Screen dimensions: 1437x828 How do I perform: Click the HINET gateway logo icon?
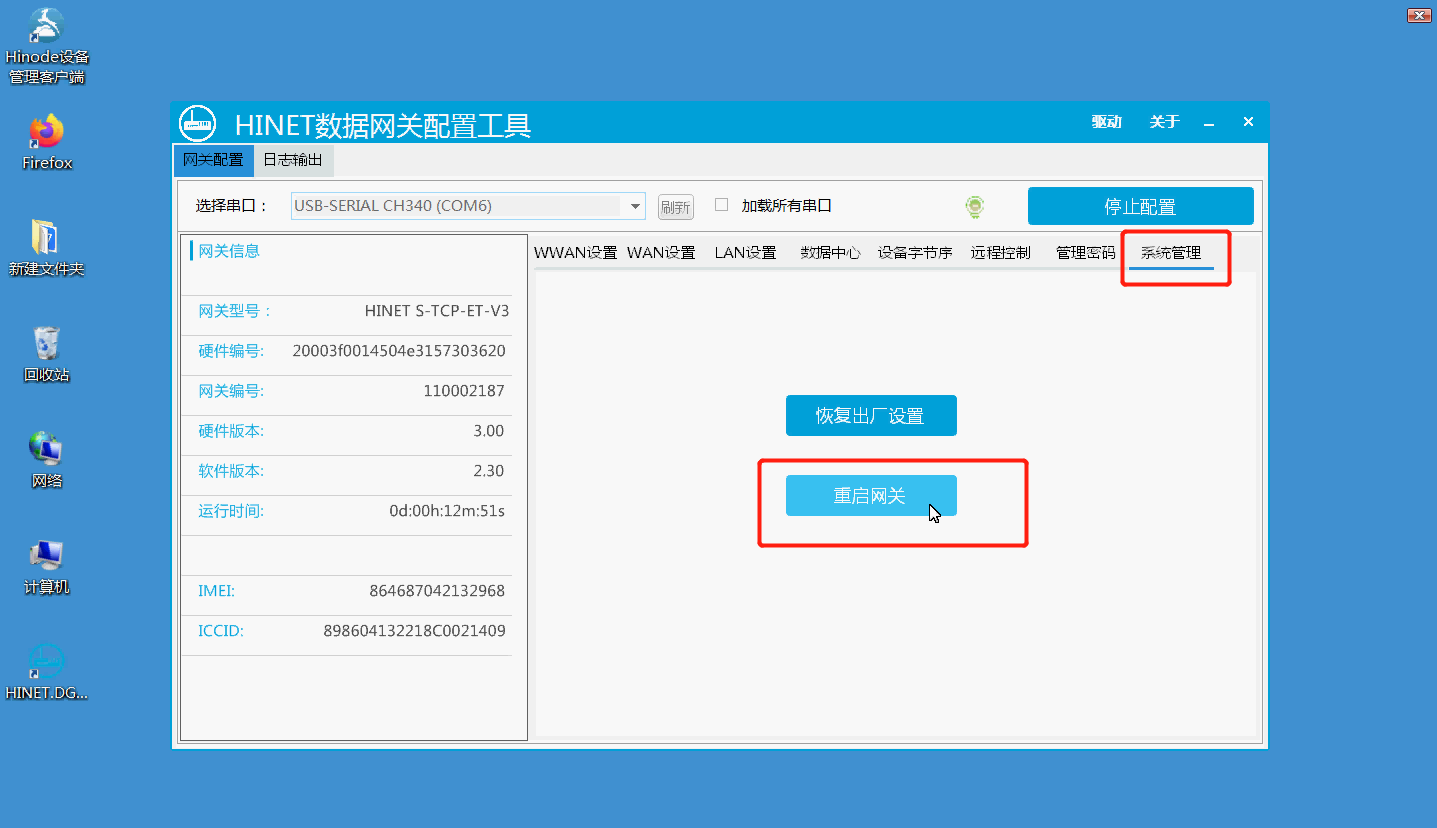[197, 122]
